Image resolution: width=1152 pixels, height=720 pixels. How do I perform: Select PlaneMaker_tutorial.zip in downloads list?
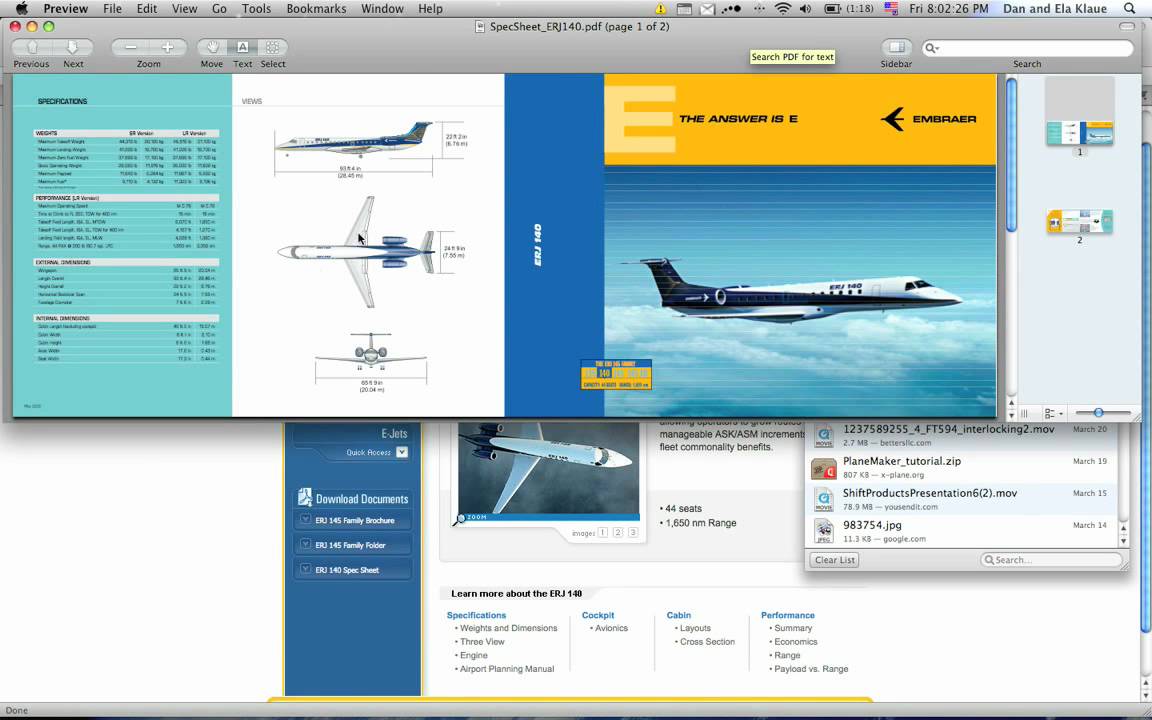[x=962, y=467]
